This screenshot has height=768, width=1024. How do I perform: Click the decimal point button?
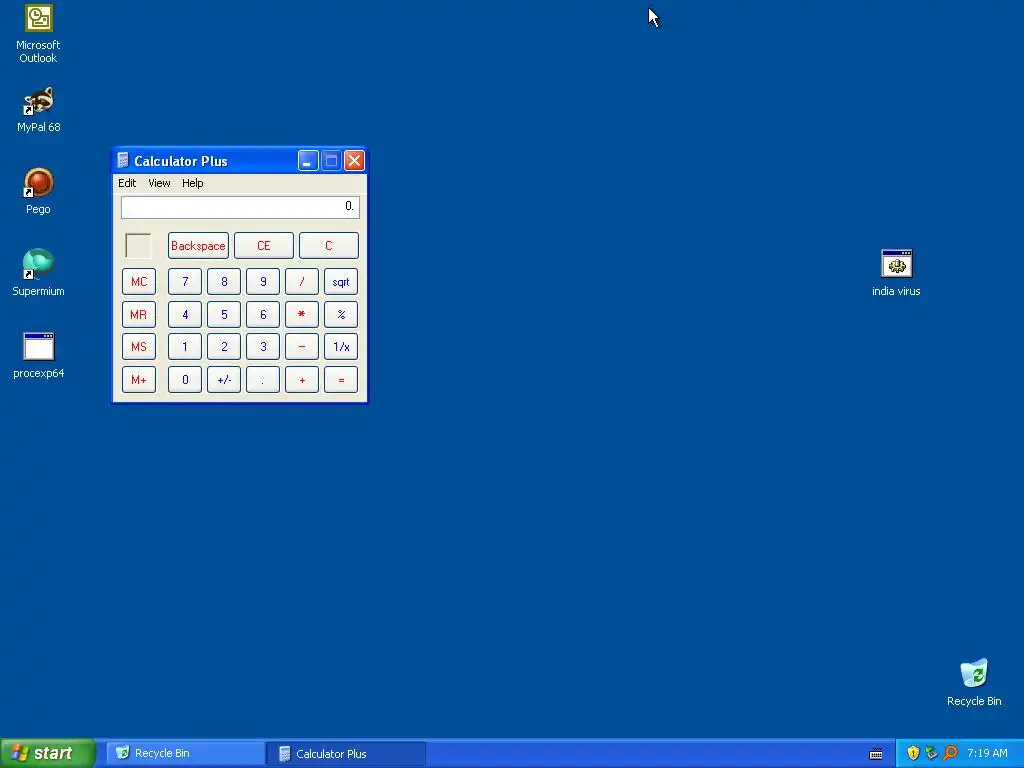263,379
